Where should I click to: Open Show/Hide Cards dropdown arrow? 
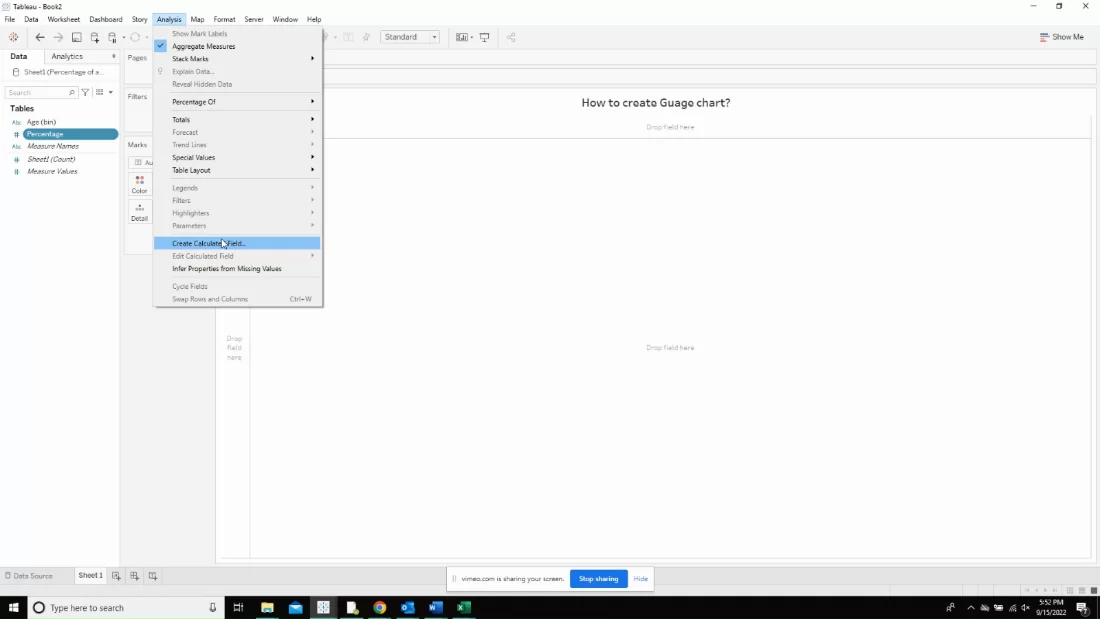click(472, 37)
